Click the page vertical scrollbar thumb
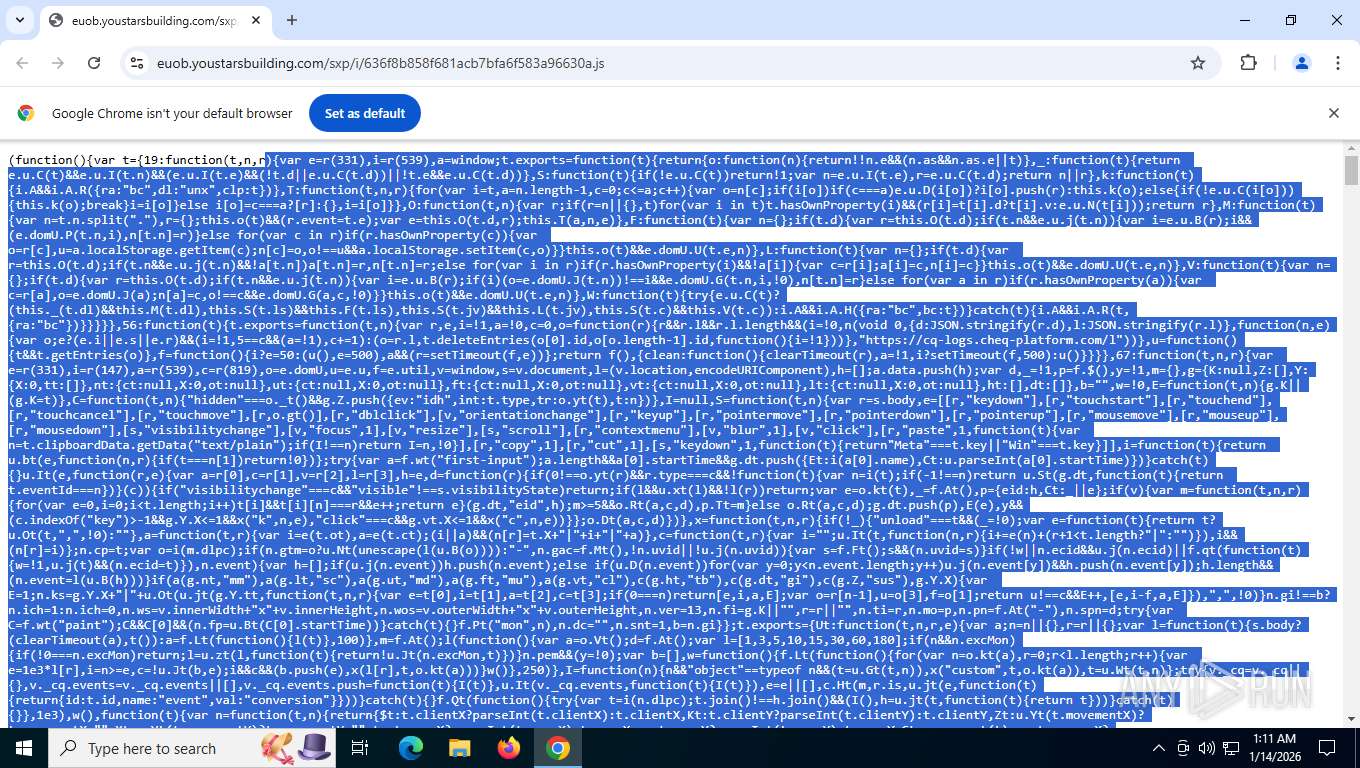 pos(1351,171)
